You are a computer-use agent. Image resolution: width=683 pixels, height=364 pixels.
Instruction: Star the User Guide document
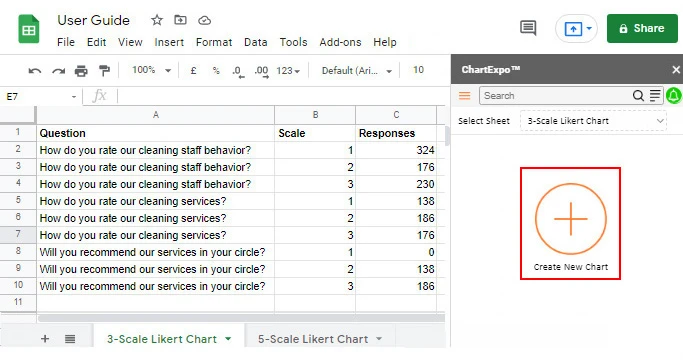[157, 20]
